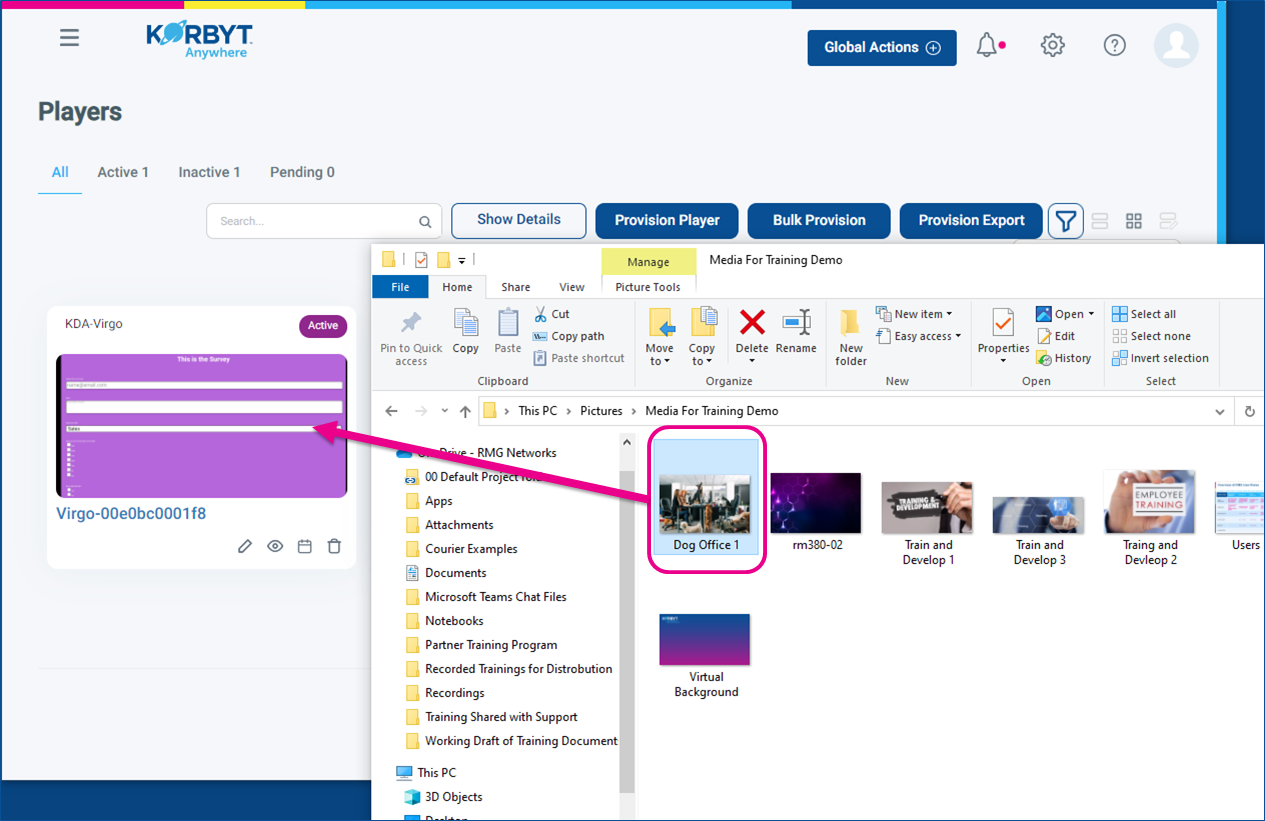
Task: Open Courier Examples folder in navigation pane
Action: [471, 549]
